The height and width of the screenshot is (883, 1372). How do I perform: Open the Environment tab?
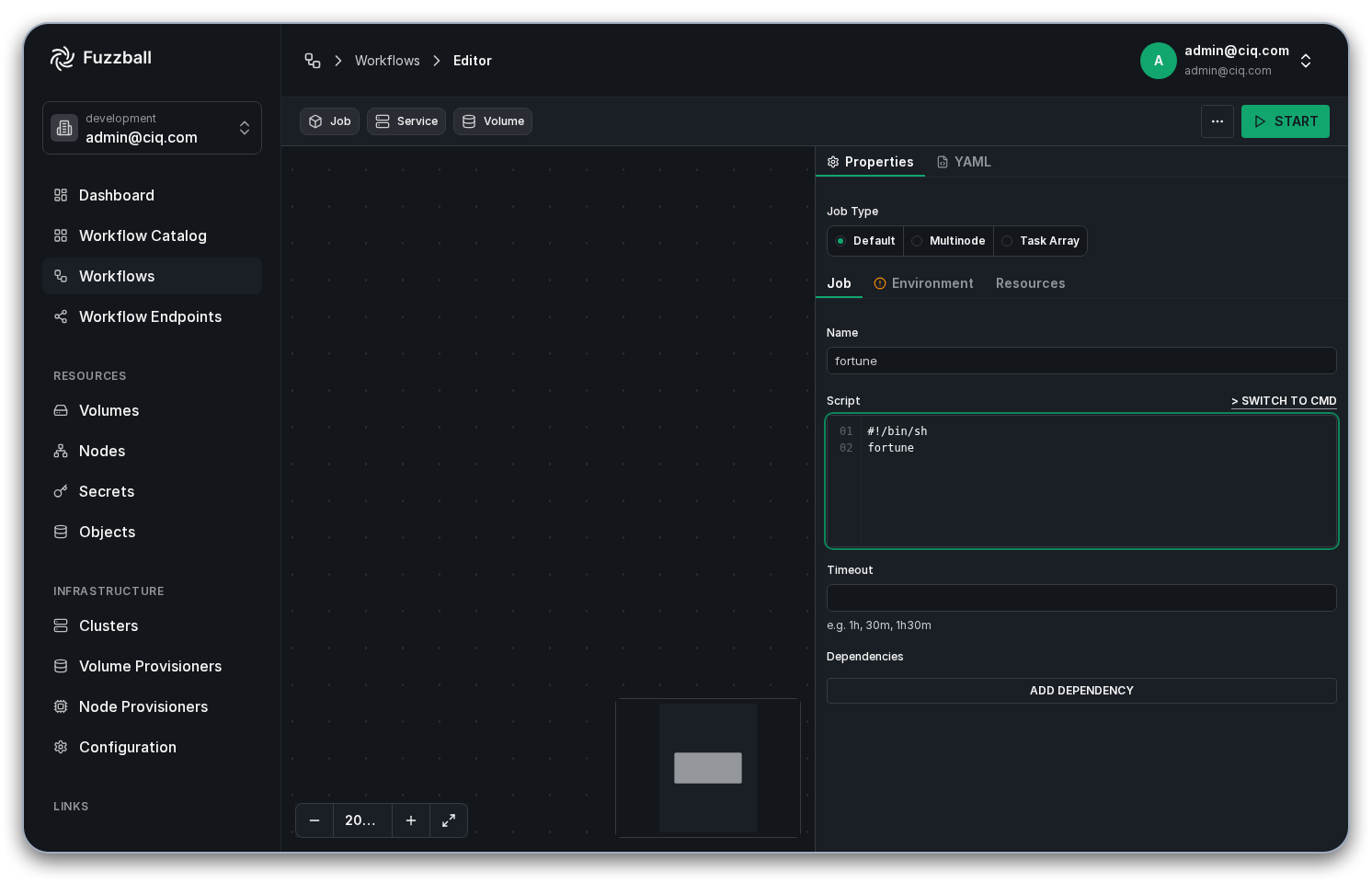point(923,283)
